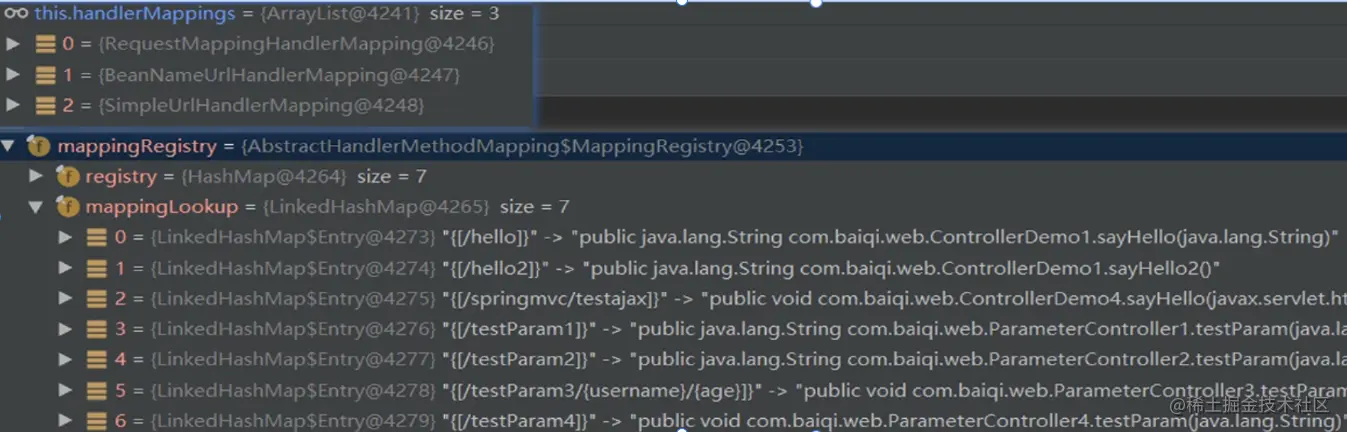Expand the BeanNameUrlHandlerMapping@4247 entry
The image size is (1347, 432).
13,75
